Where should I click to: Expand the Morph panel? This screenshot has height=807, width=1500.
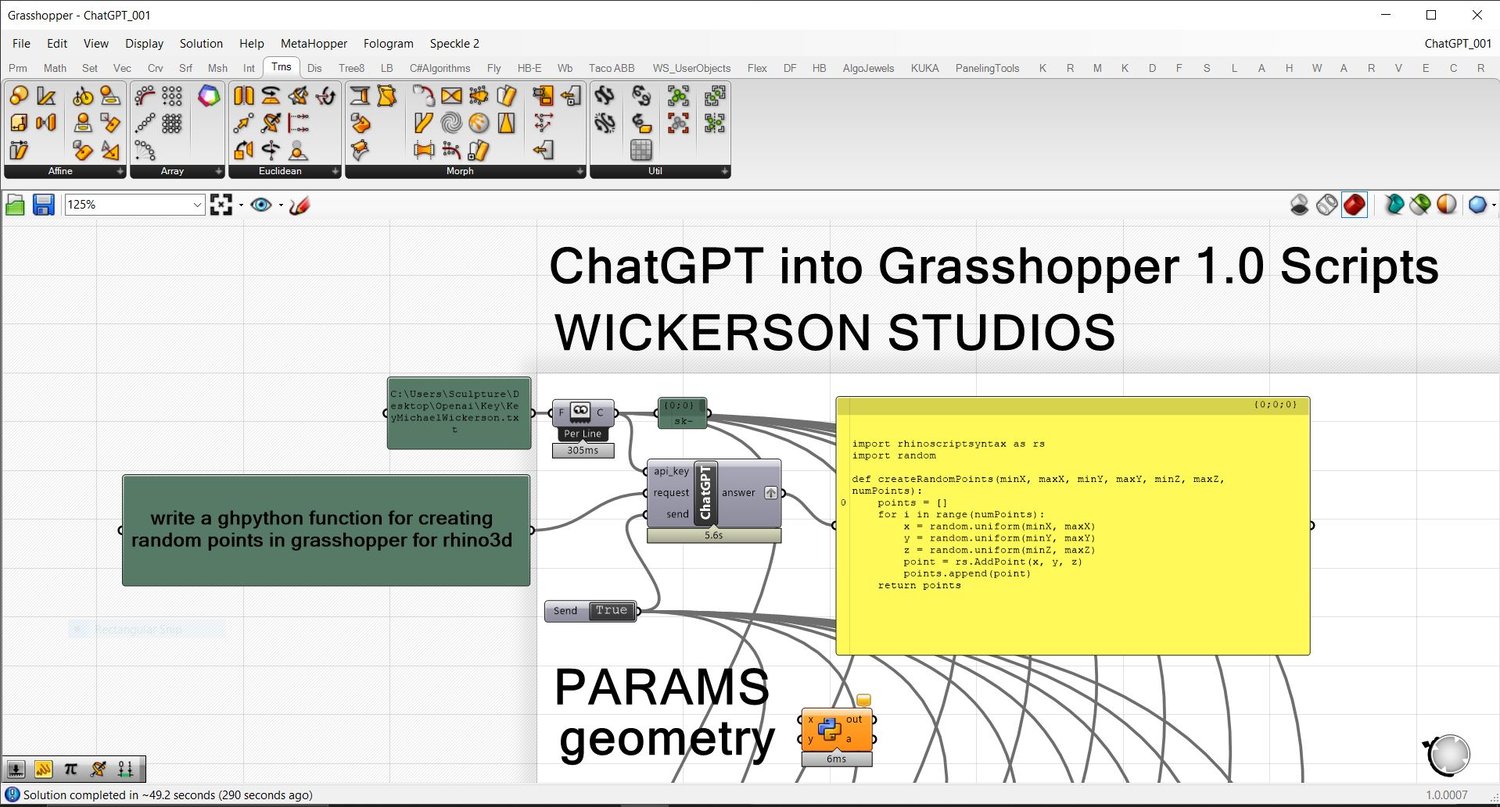click(580, 172)
